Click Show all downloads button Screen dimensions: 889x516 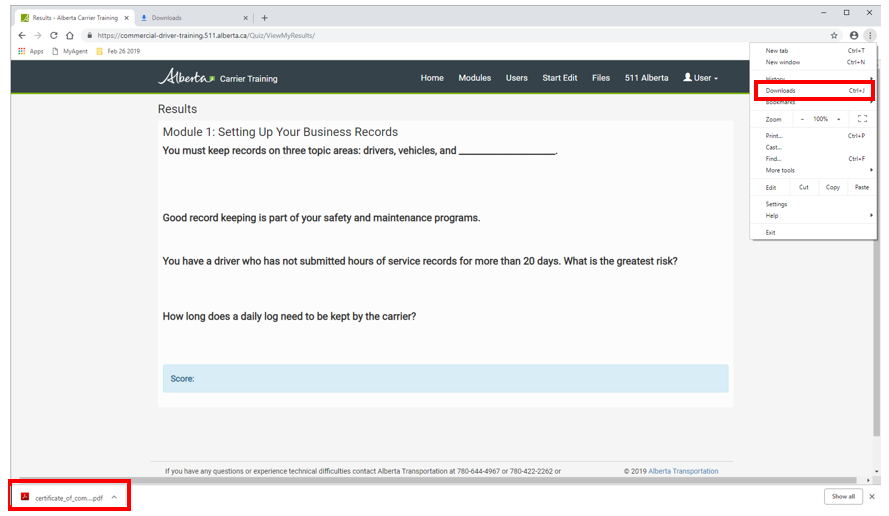843,496
